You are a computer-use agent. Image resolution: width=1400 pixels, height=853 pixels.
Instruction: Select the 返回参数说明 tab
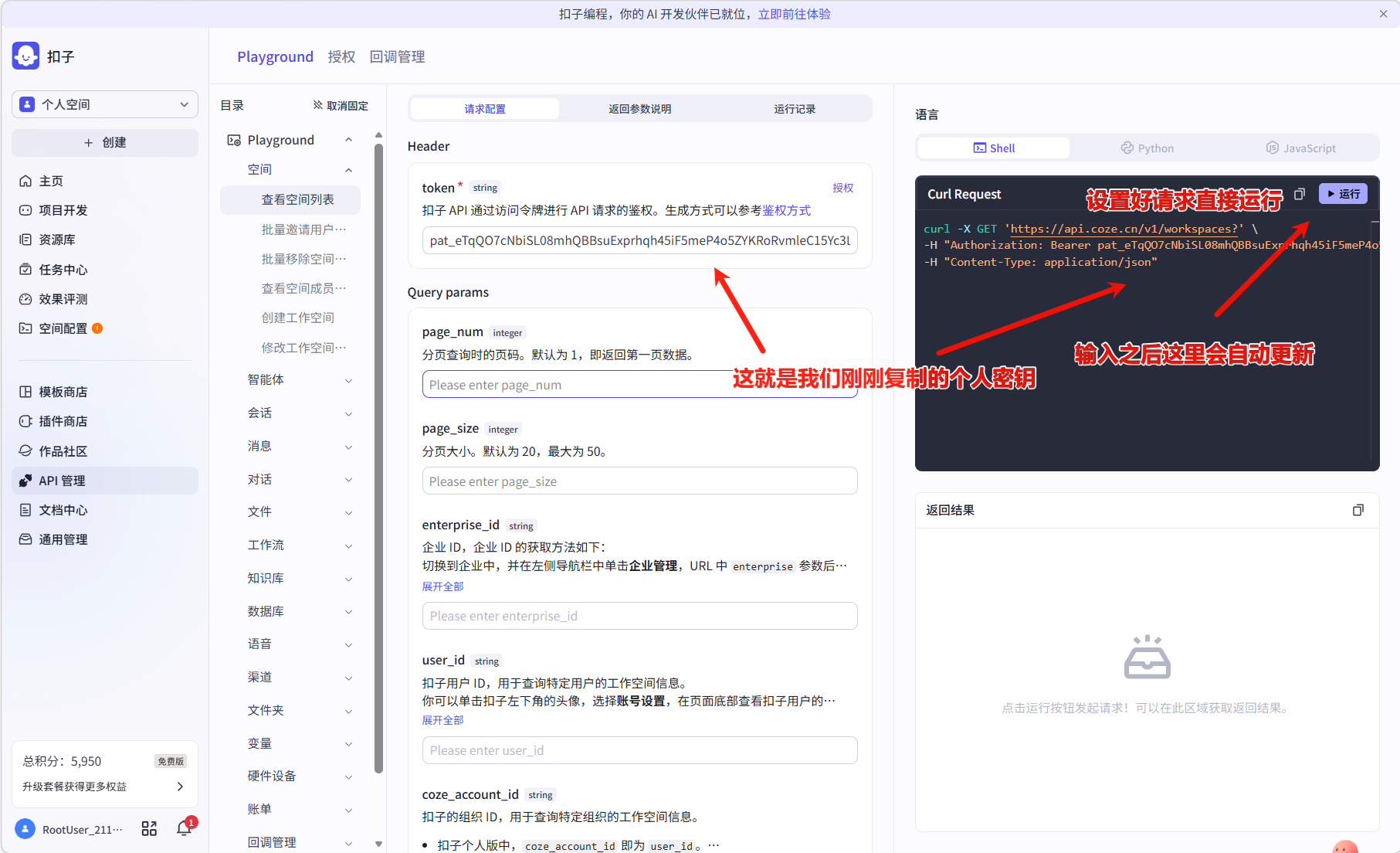point(639,109)
